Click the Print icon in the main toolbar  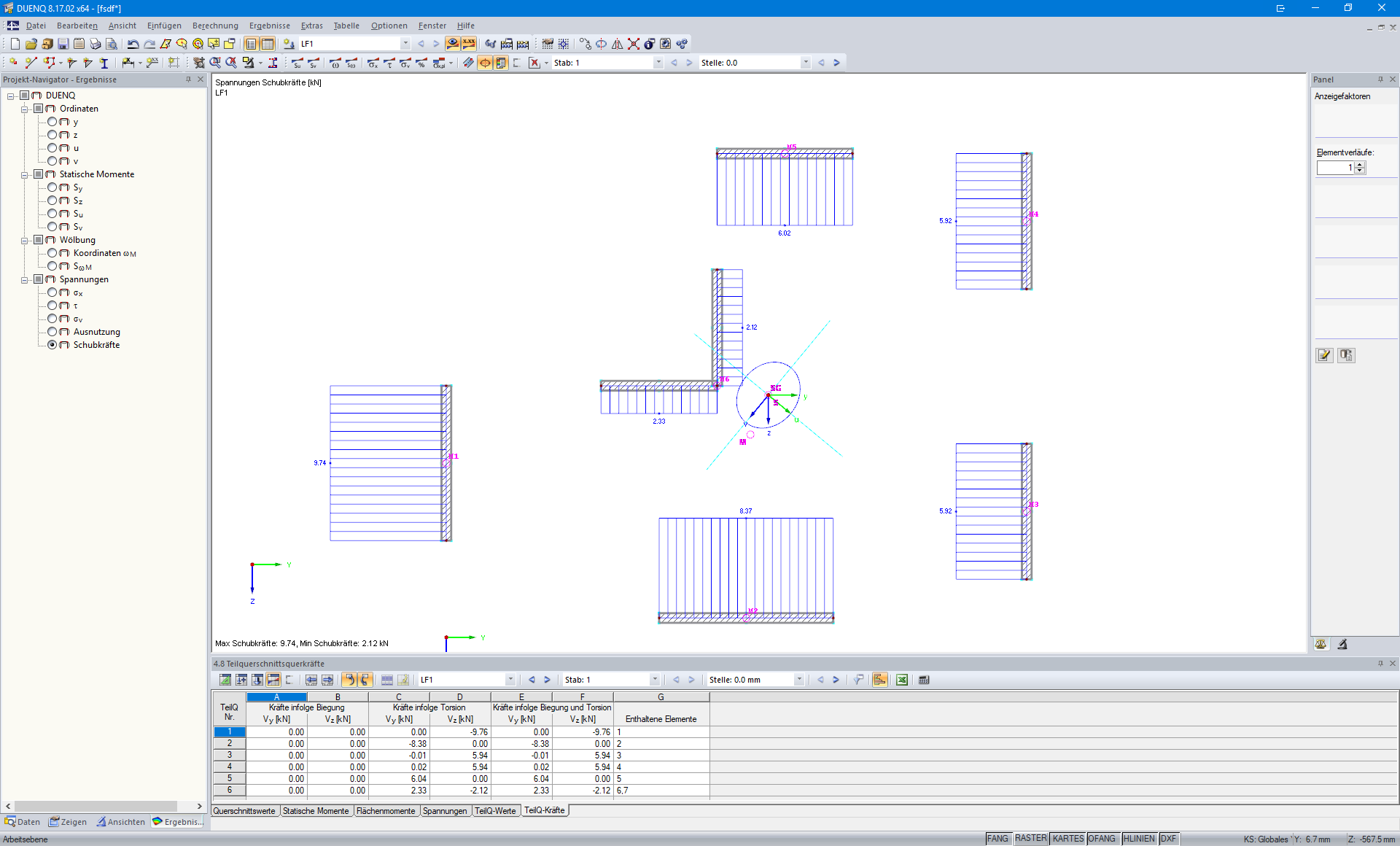(x=95, y=44)
